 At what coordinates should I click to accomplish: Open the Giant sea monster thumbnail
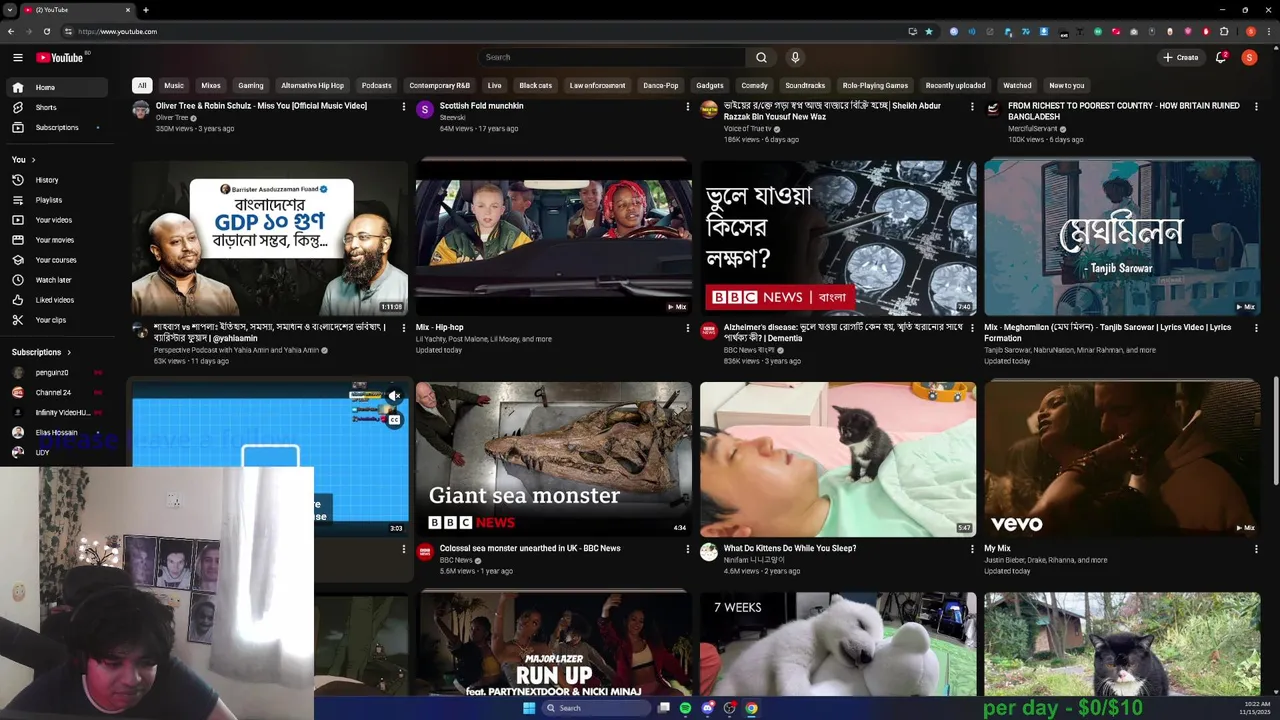point(554,460)
